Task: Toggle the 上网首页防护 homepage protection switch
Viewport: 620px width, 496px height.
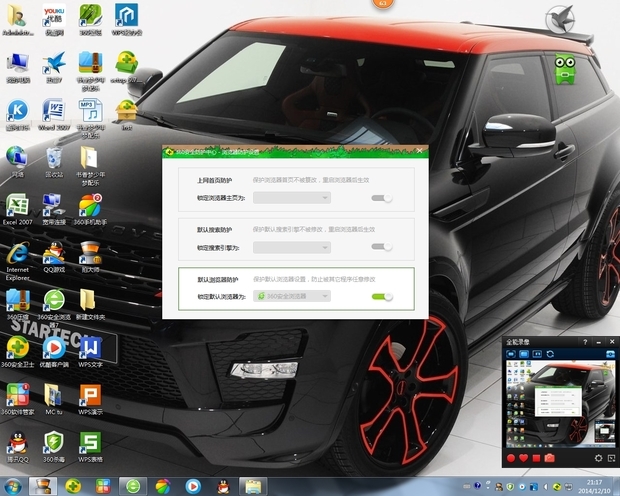Action: pyautogui.click(x=381, y=198)
